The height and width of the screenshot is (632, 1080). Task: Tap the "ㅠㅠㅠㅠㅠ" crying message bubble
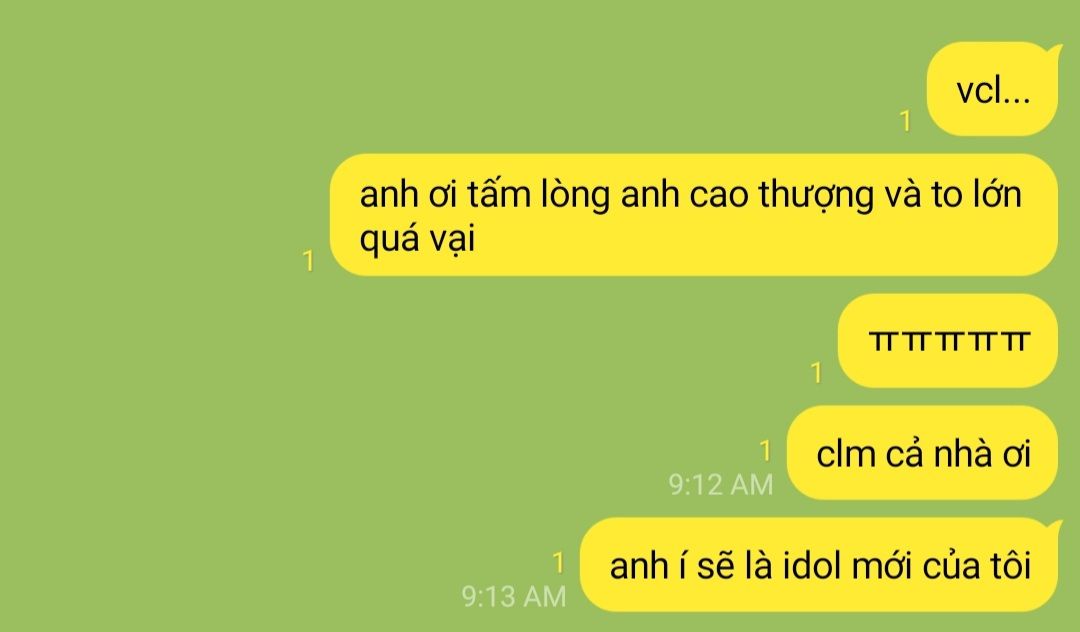948,341
